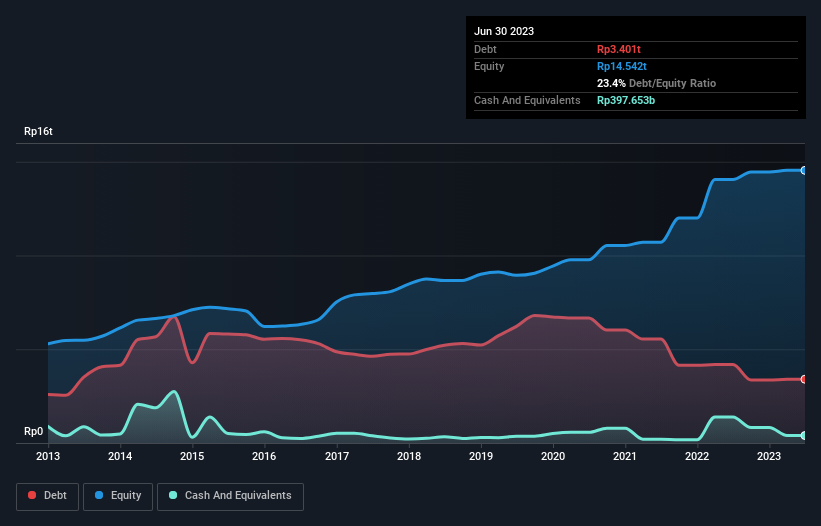Click the 2021 x-axis label
The width and height of the screenshot is (821, 526).
(x=625, y=456)
